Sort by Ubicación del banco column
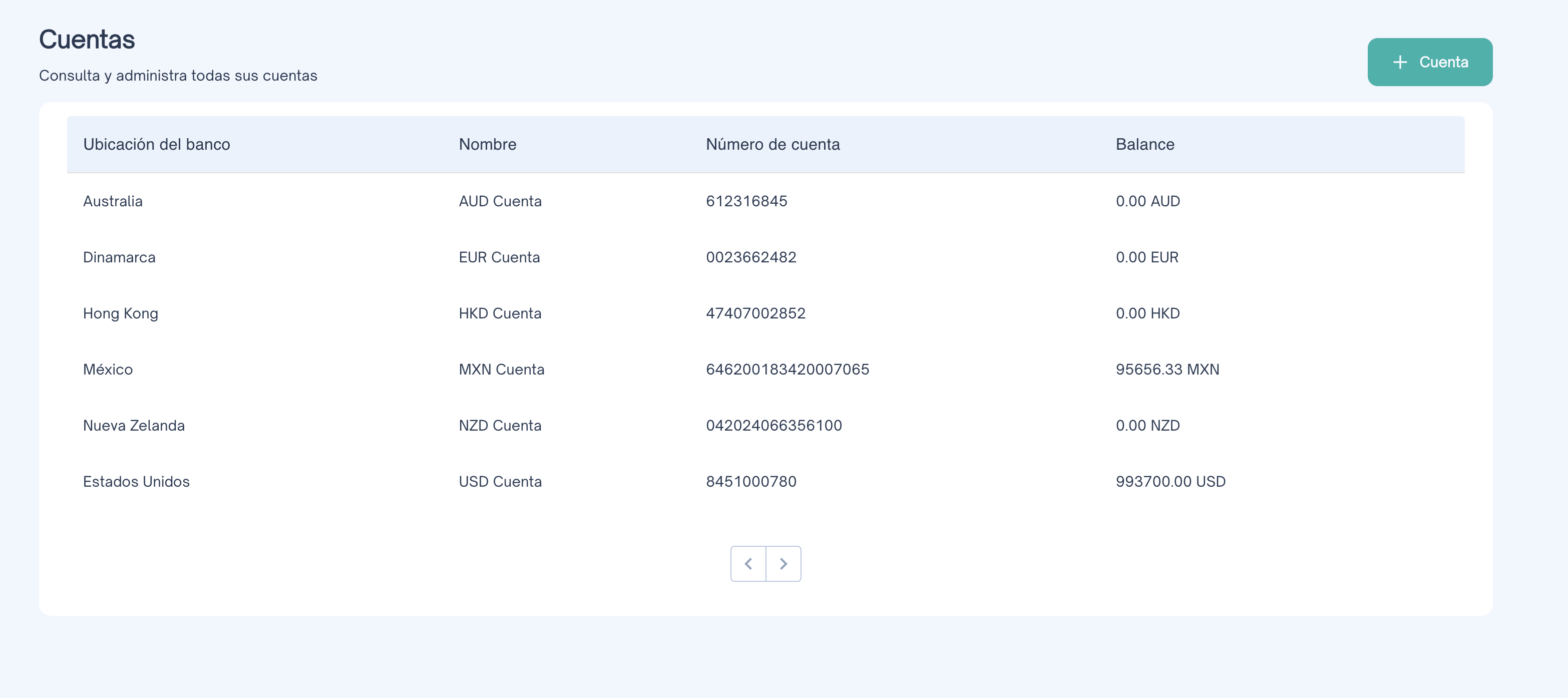This screenshot has height=698, width=1568. point(156,144)
